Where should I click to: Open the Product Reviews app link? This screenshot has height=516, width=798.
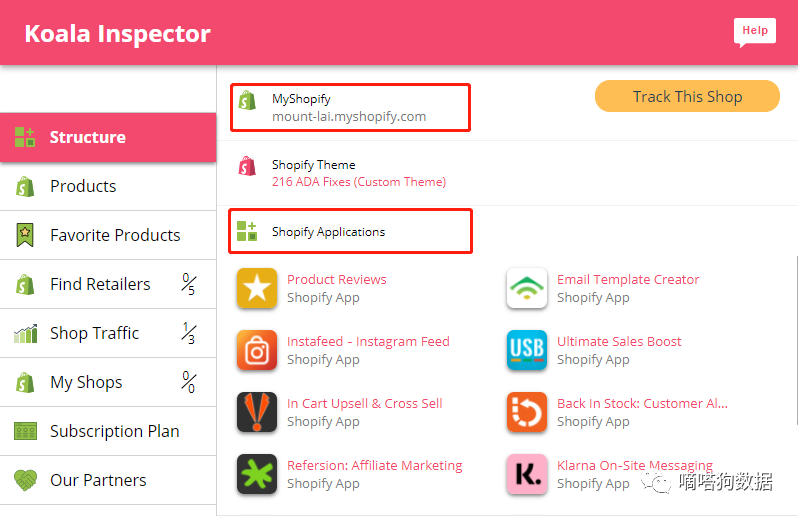336,279
